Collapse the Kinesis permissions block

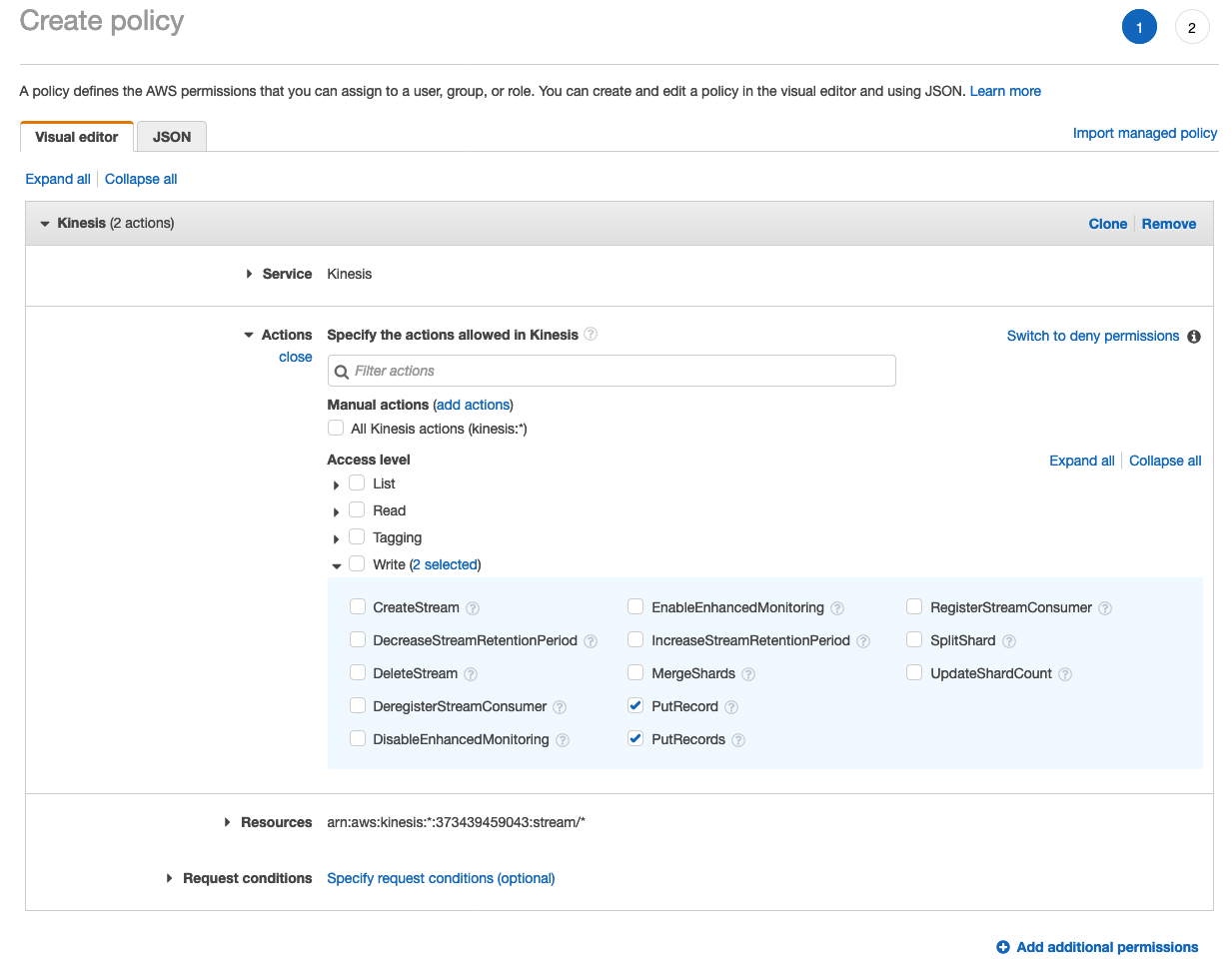pyautogui.click(x=44, y=223)
